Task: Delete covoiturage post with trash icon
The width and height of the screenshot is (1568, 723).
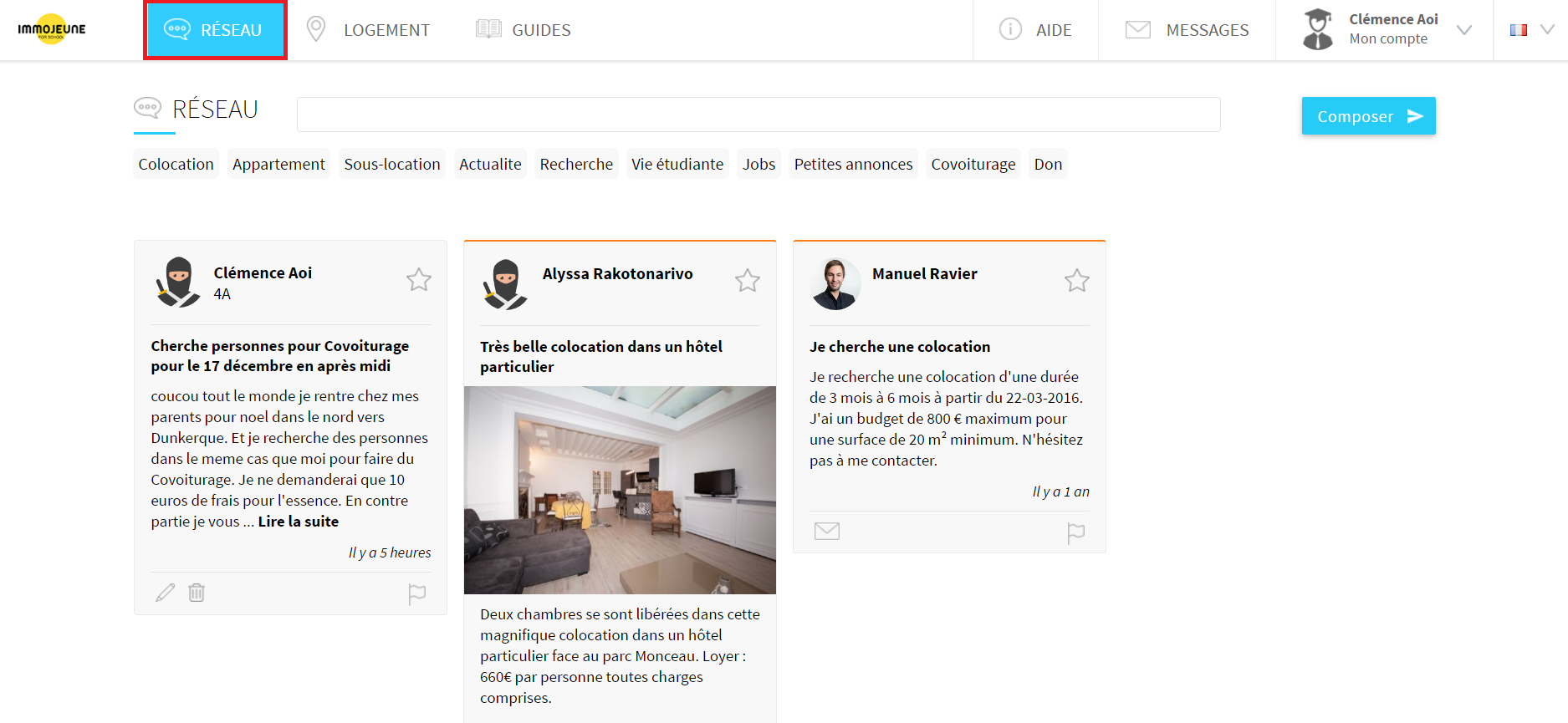Action: pos(197,593)
